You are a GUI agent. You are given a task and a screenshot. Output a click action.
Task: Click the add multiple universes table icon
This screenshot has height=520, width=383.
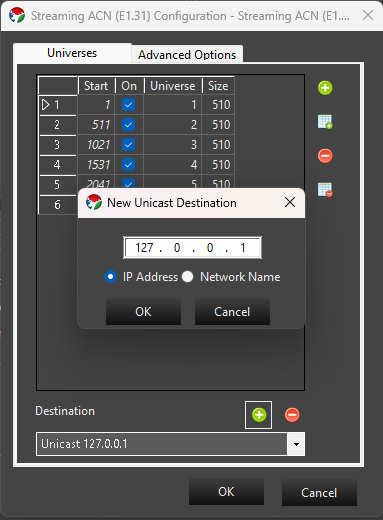point(325,122)
